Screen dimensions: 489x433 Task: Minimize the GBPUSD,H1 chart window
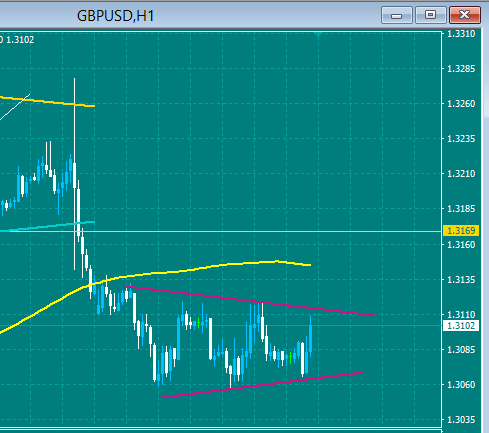396,15
